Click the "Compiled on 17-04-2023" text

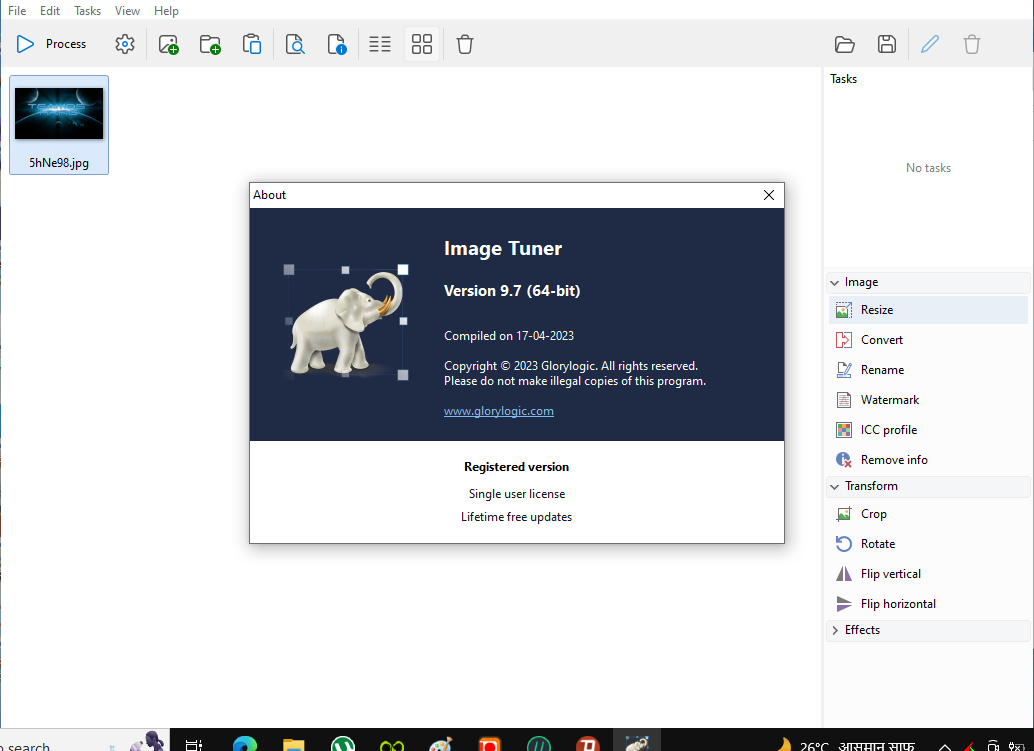coord(509,336)
